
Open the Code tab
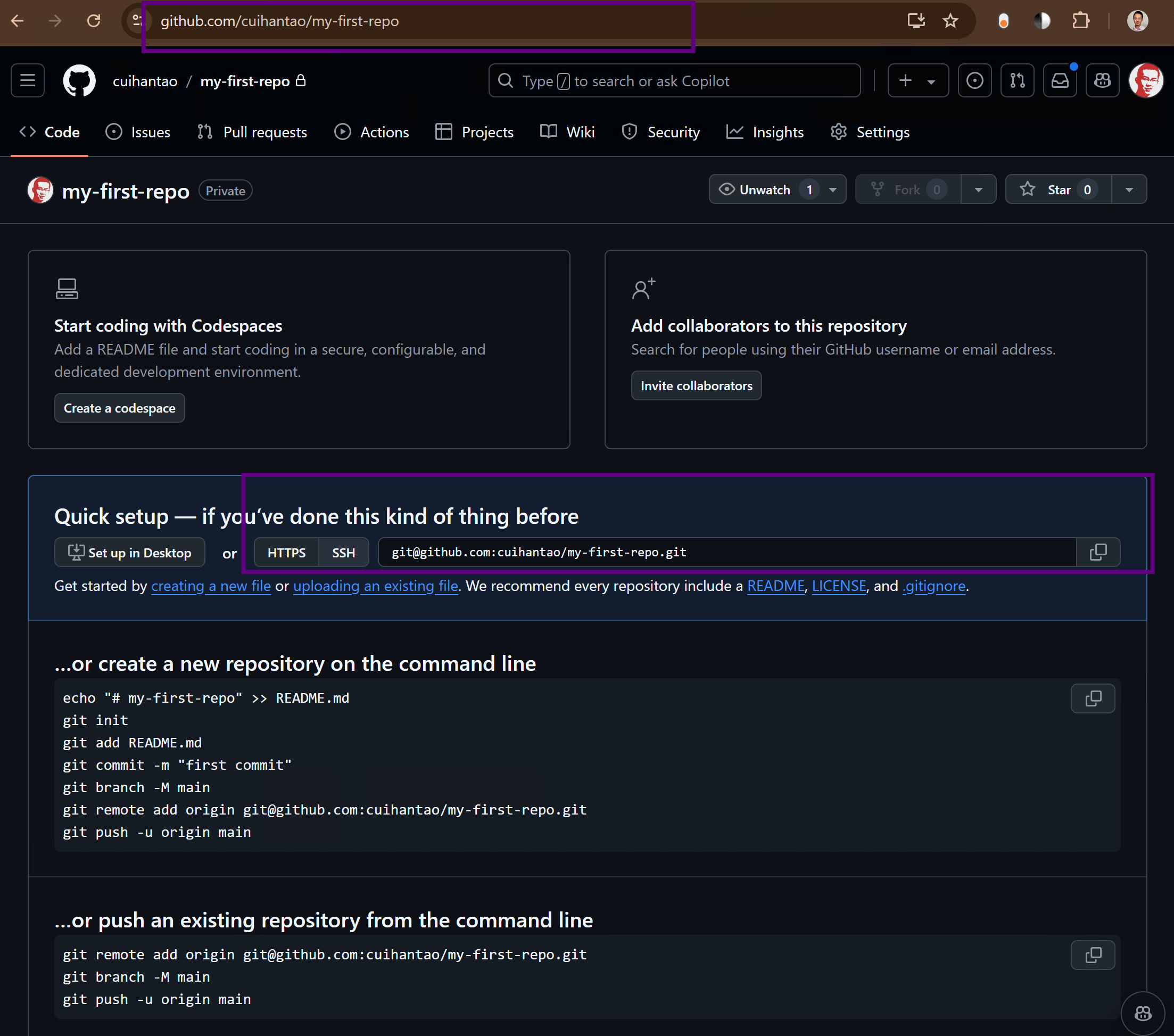[x=49, y=132]
